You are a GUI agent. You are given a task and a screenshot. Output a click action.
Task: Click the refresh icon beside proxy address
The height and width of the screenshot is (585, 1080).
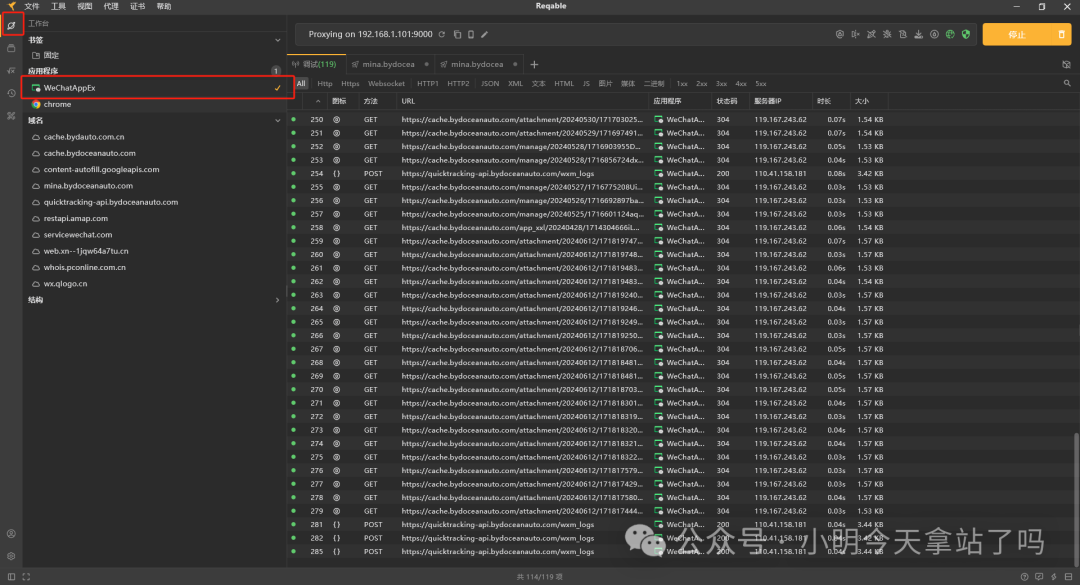442,34
